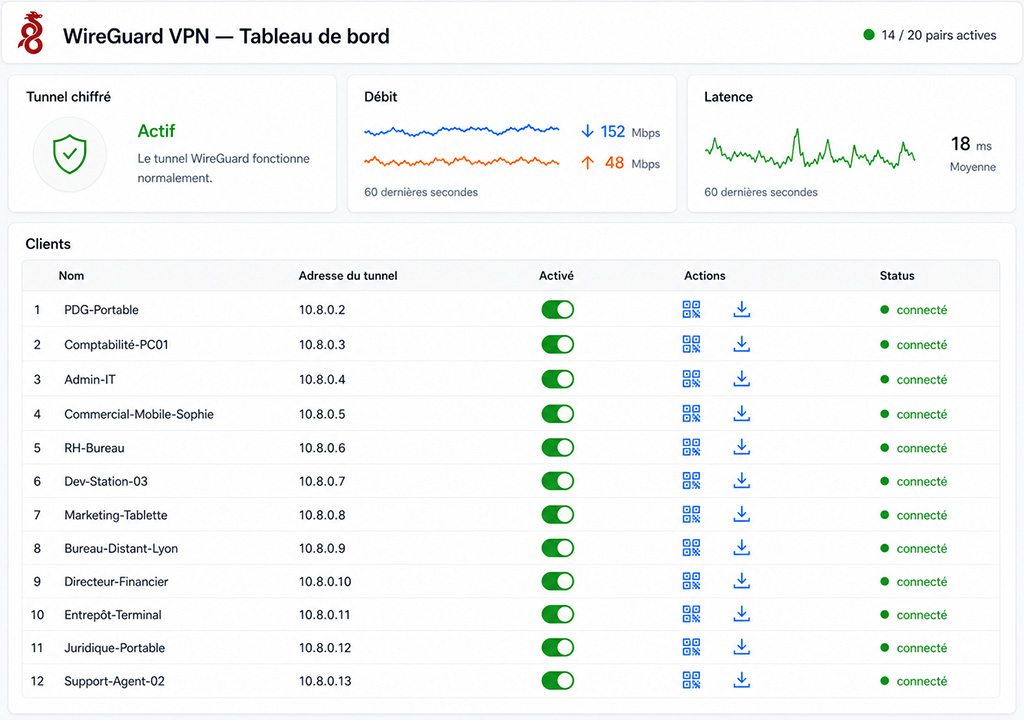Image resolution: width=1024 pixels, height=720 pixels.
Task: Disable the Comptabilité-PC01 client toggle
Action: click(x=558, y=344)
